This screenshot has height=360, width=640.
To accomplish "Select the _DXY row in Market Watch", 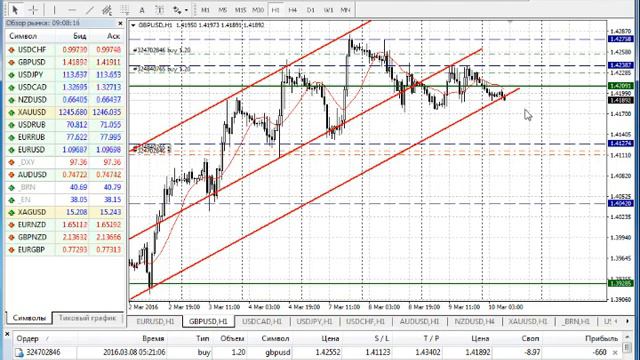I will pyautogui.click(x=64, y=162).
